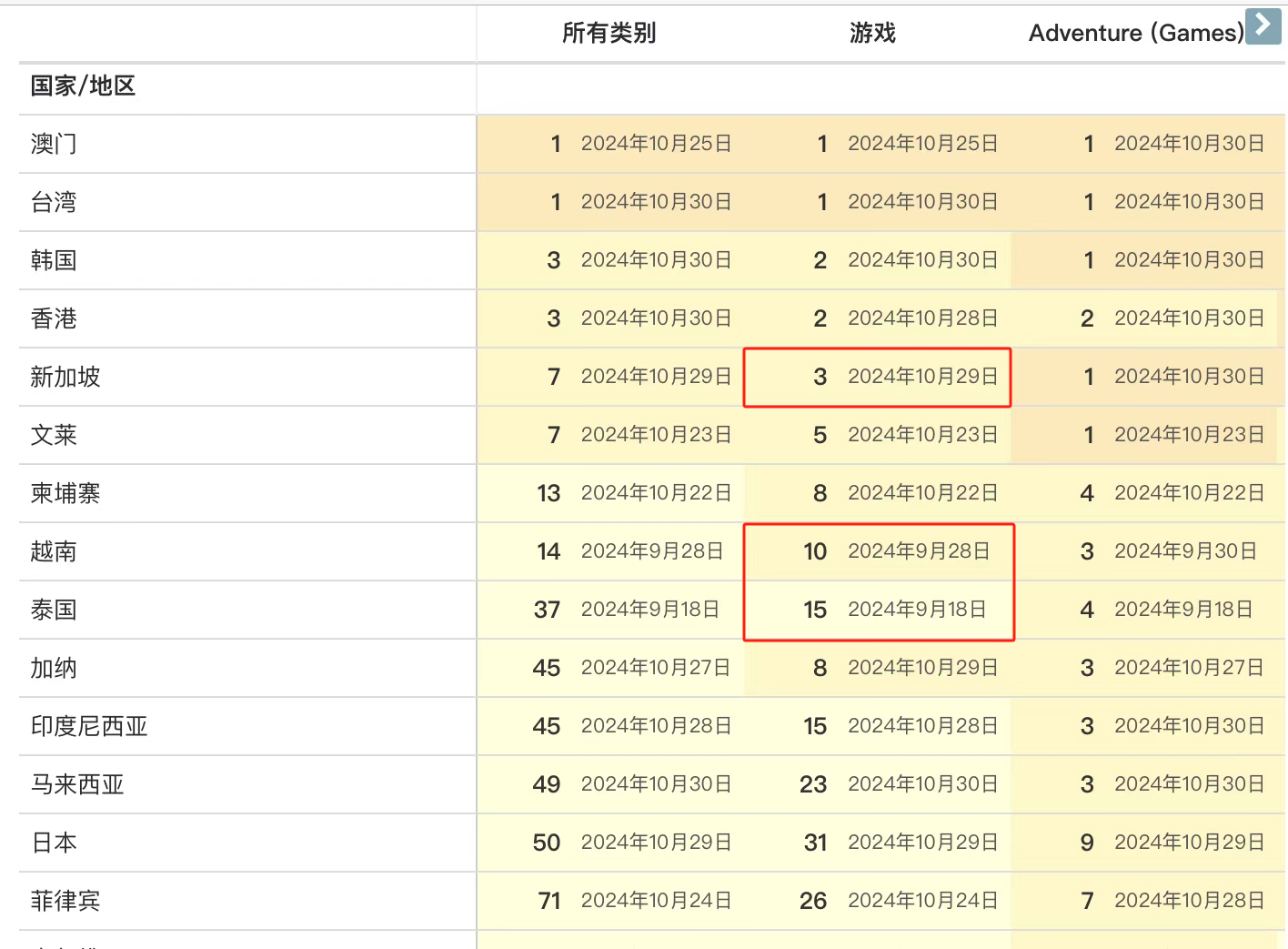Select the 韩国 row label
The width and height of the screenshot is (1288, 949).
coord(54,260)
